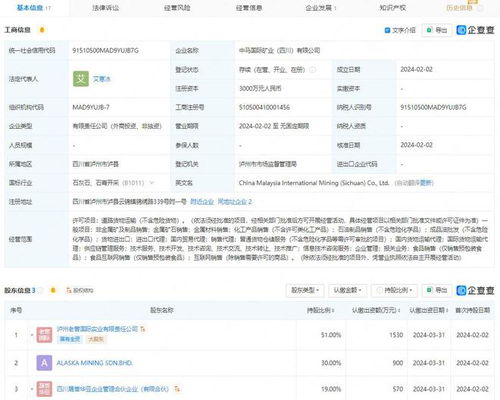Open the 股东类型 dropdown

[x=305, y=290]
